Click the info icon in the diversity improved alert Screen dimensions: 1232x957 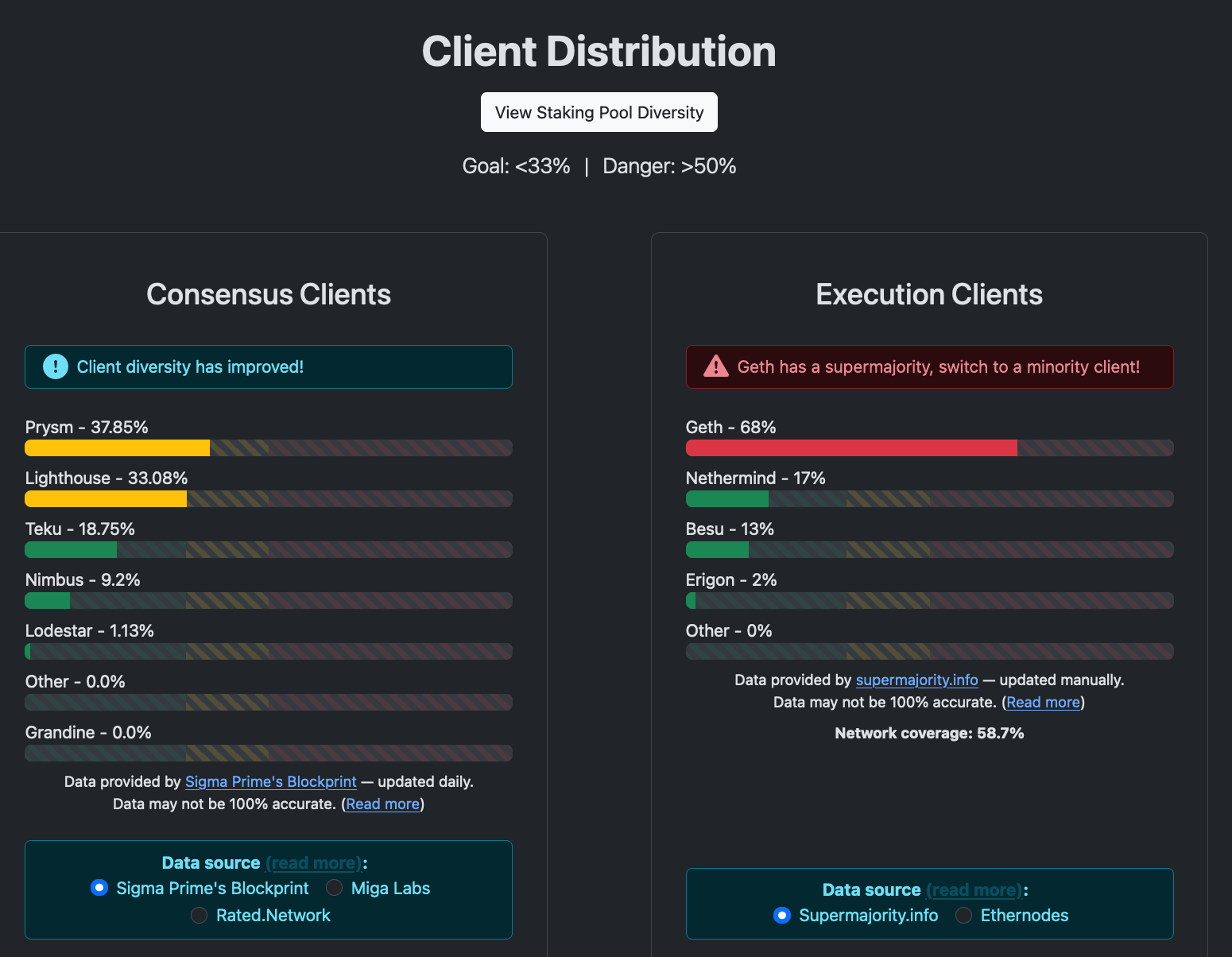[55, 366]
